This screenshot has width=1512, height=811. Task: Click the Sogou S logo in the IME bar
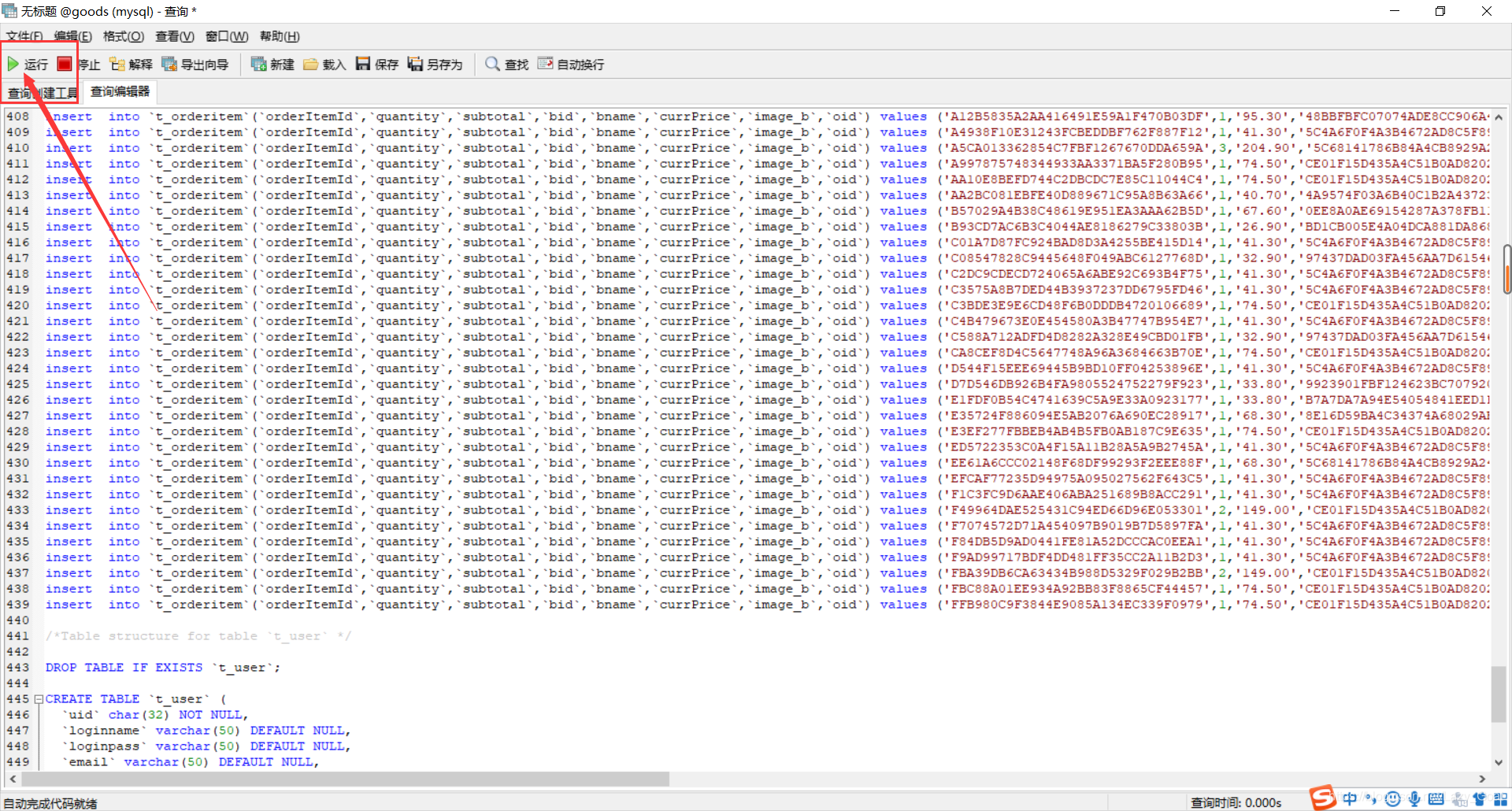click(1323, 798)
